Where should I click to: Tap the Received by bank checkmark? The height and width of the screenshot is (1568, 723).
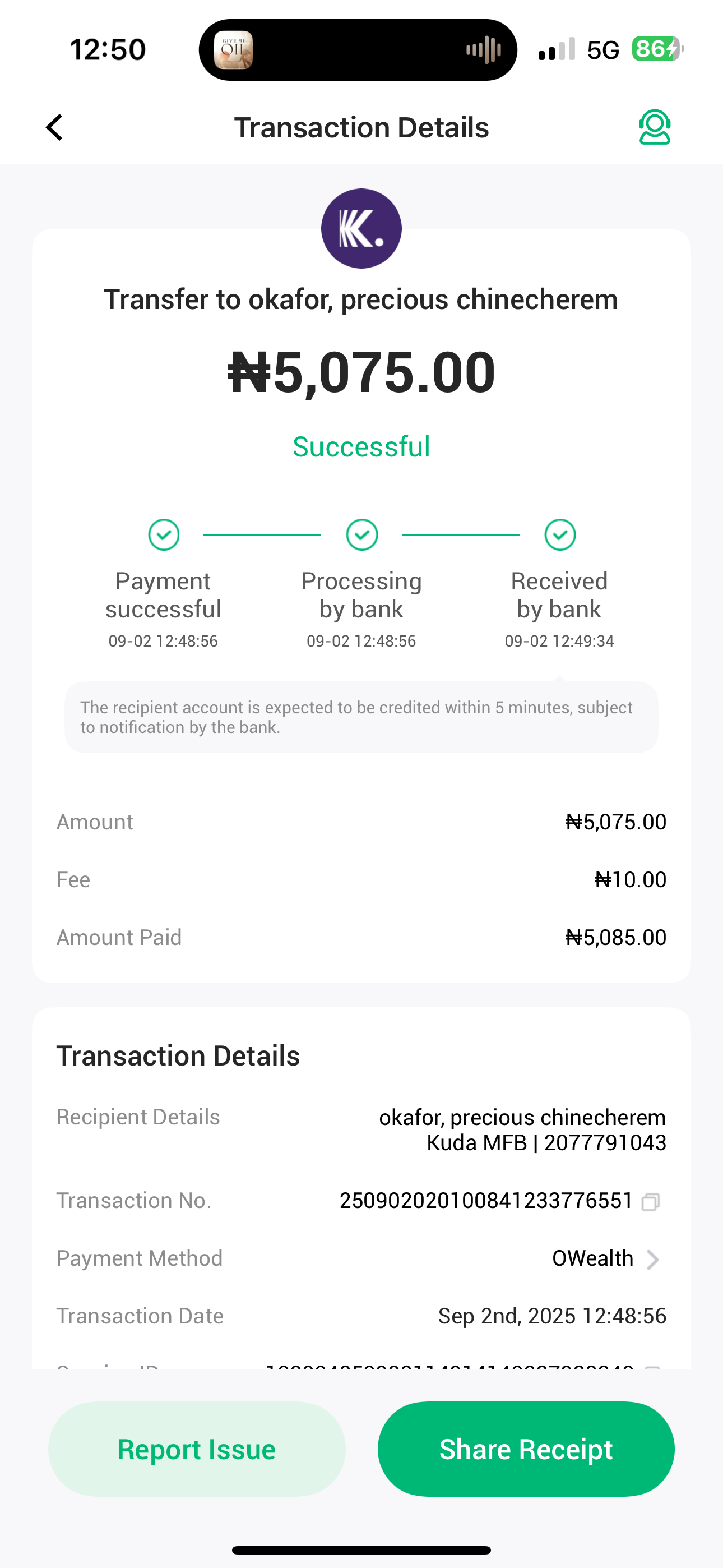[560, 534]
